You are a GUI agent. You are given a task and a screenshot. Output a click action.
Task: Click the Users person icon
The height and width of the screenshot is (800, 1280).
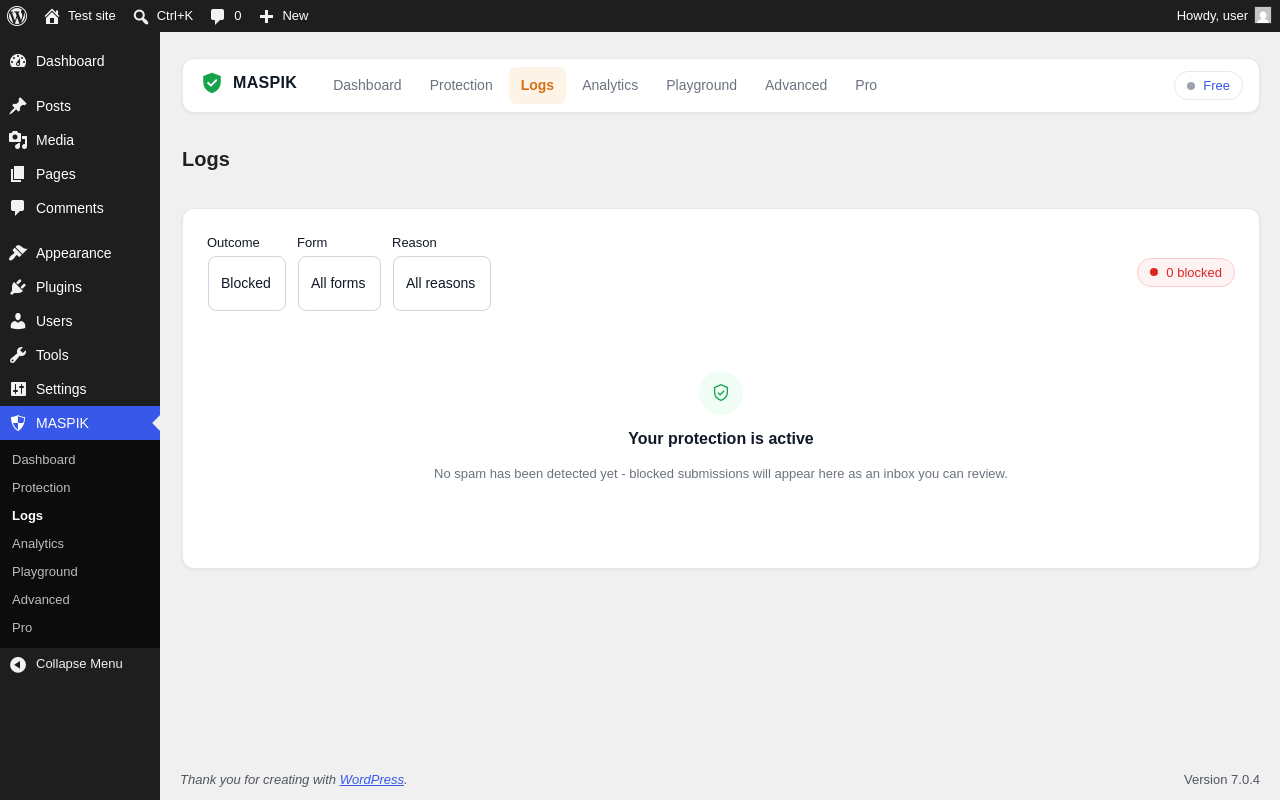coord(18,321)
